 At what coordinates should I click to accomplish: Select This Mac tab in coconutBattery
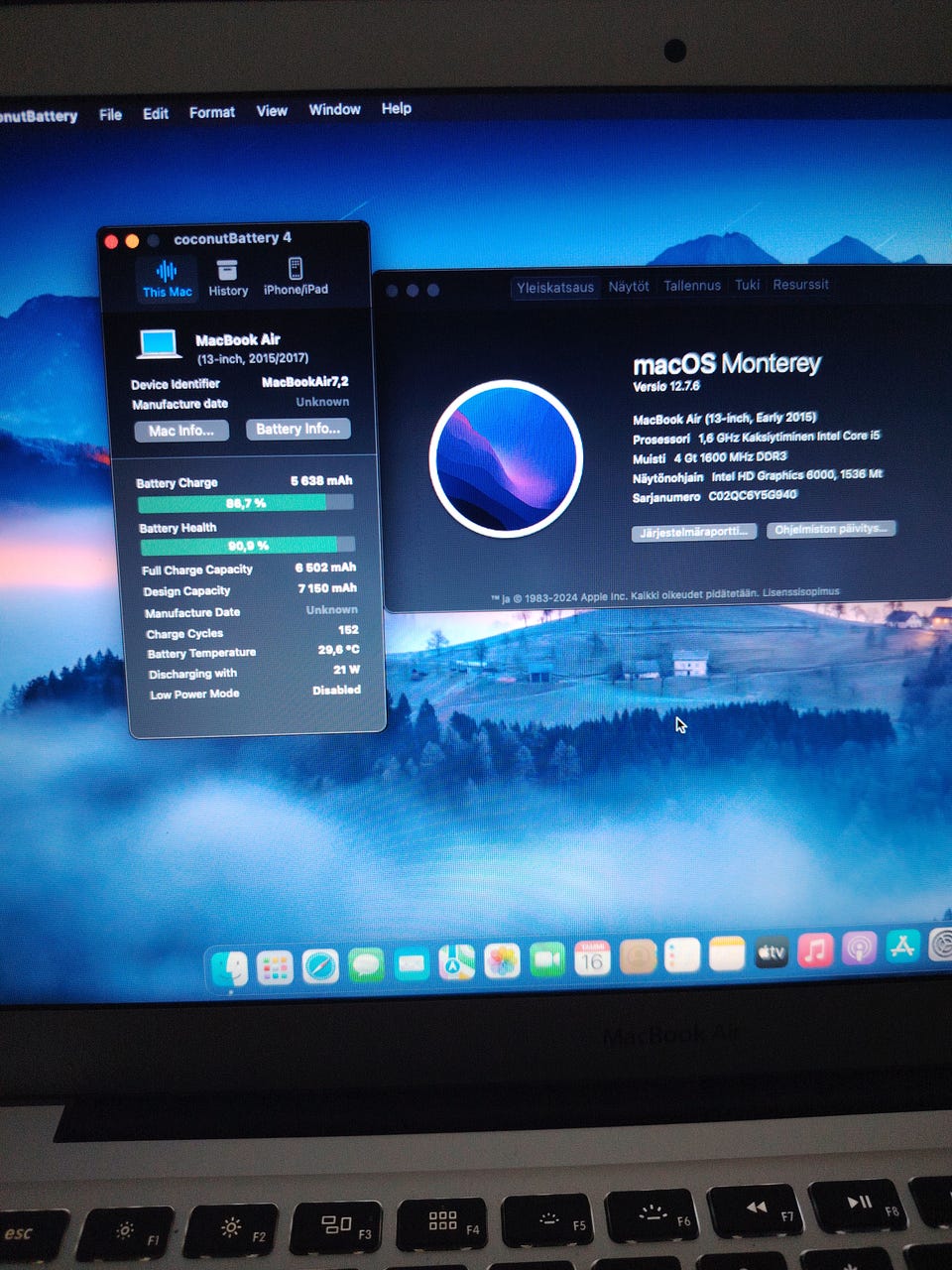click(167, 279)
